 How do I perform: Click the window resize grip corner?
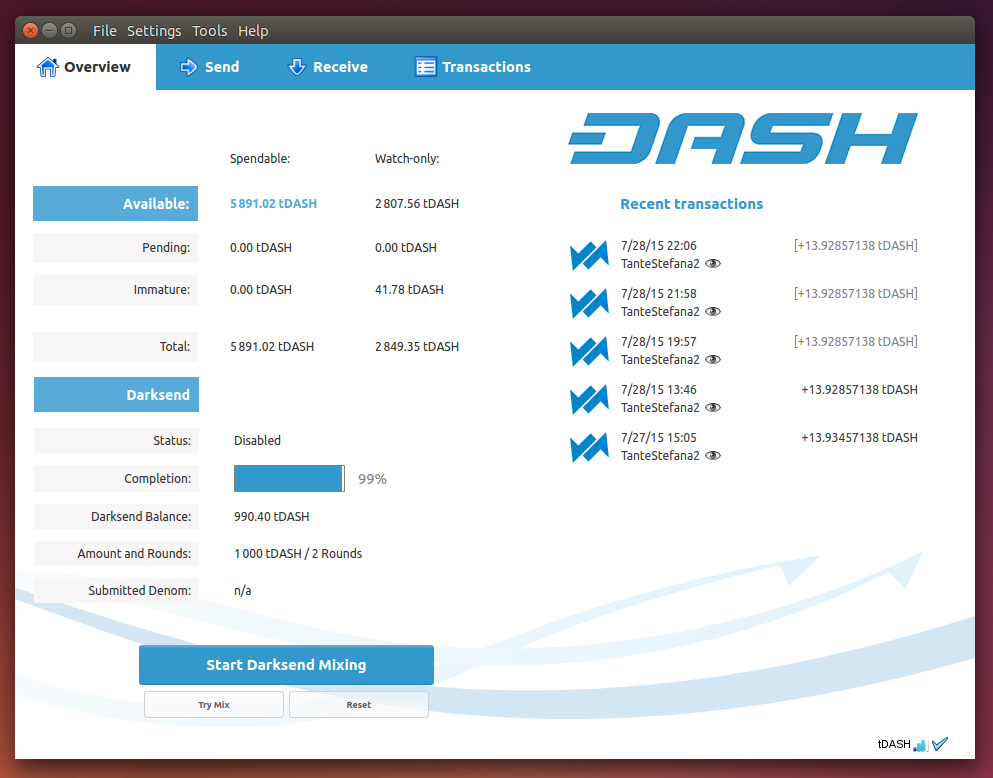coord(969,752)
